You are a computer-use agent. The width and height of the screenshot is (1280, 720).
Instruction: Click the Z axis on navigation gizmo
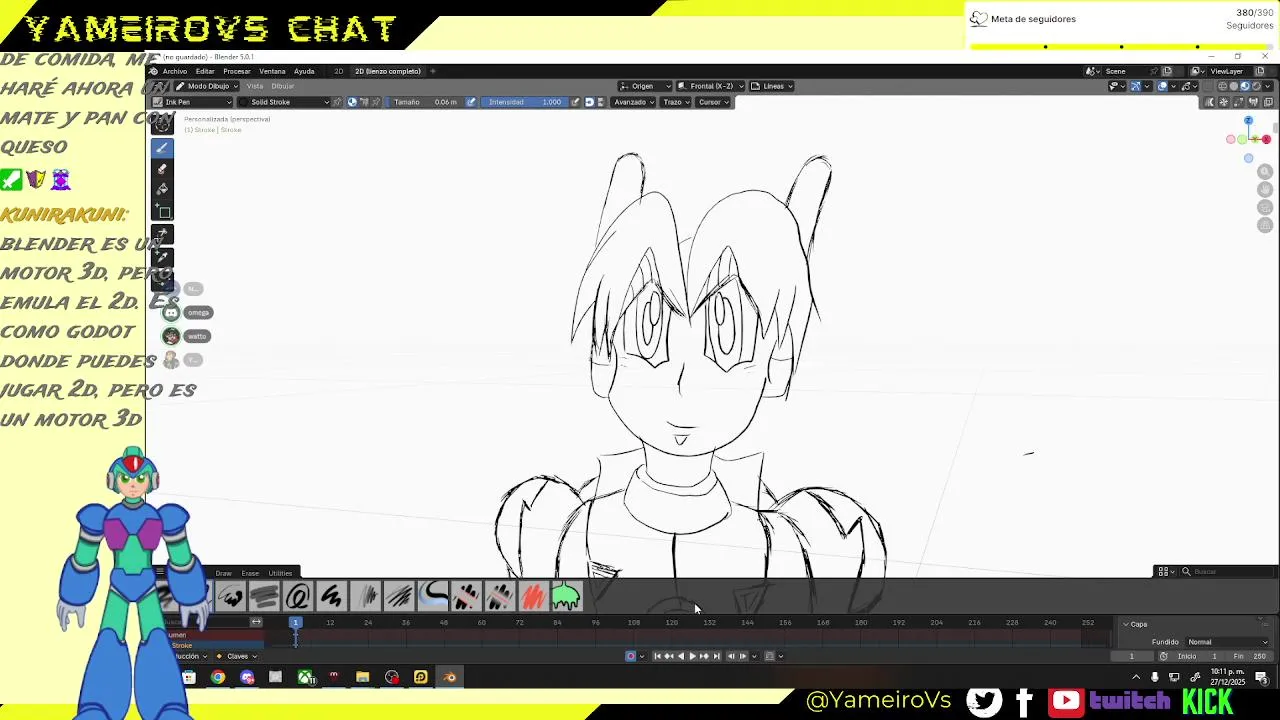point(1248,121)
